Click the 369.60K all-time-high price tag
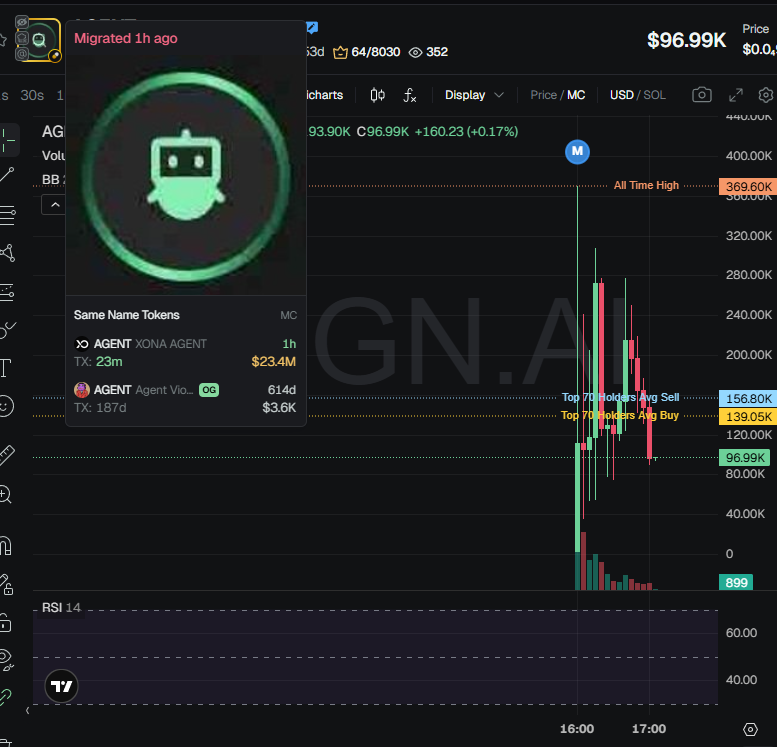Image resolution: width=777 pixels, height=747 pixels. (748, 187)
